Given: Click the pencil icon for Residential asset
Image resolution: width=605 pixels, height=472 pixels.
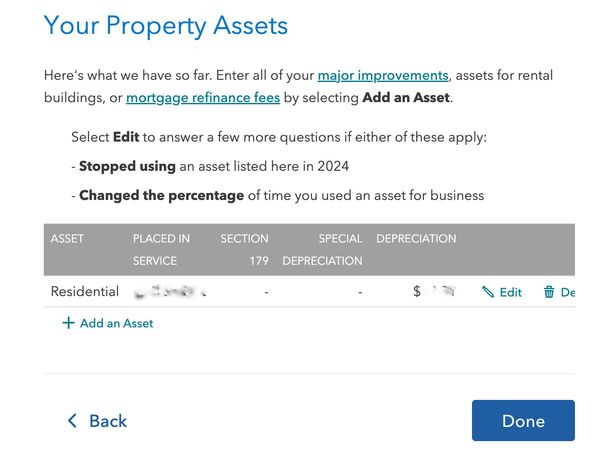Looking at the screenshot, I should click(x=488, y=292).
